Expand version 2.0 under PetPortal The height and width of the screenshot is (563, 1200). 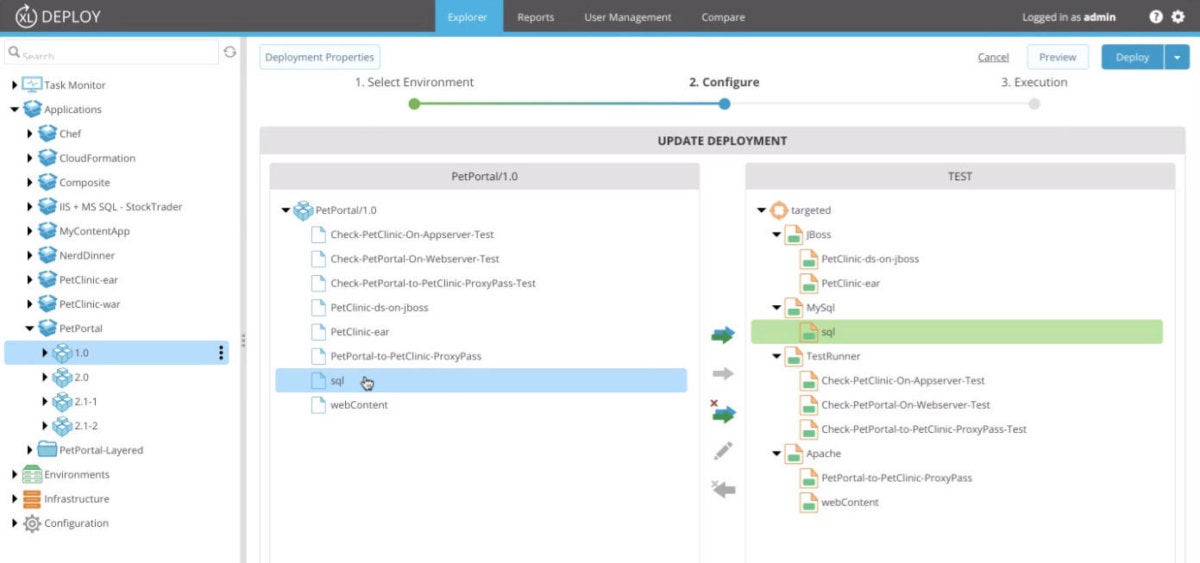pos(44,377)
